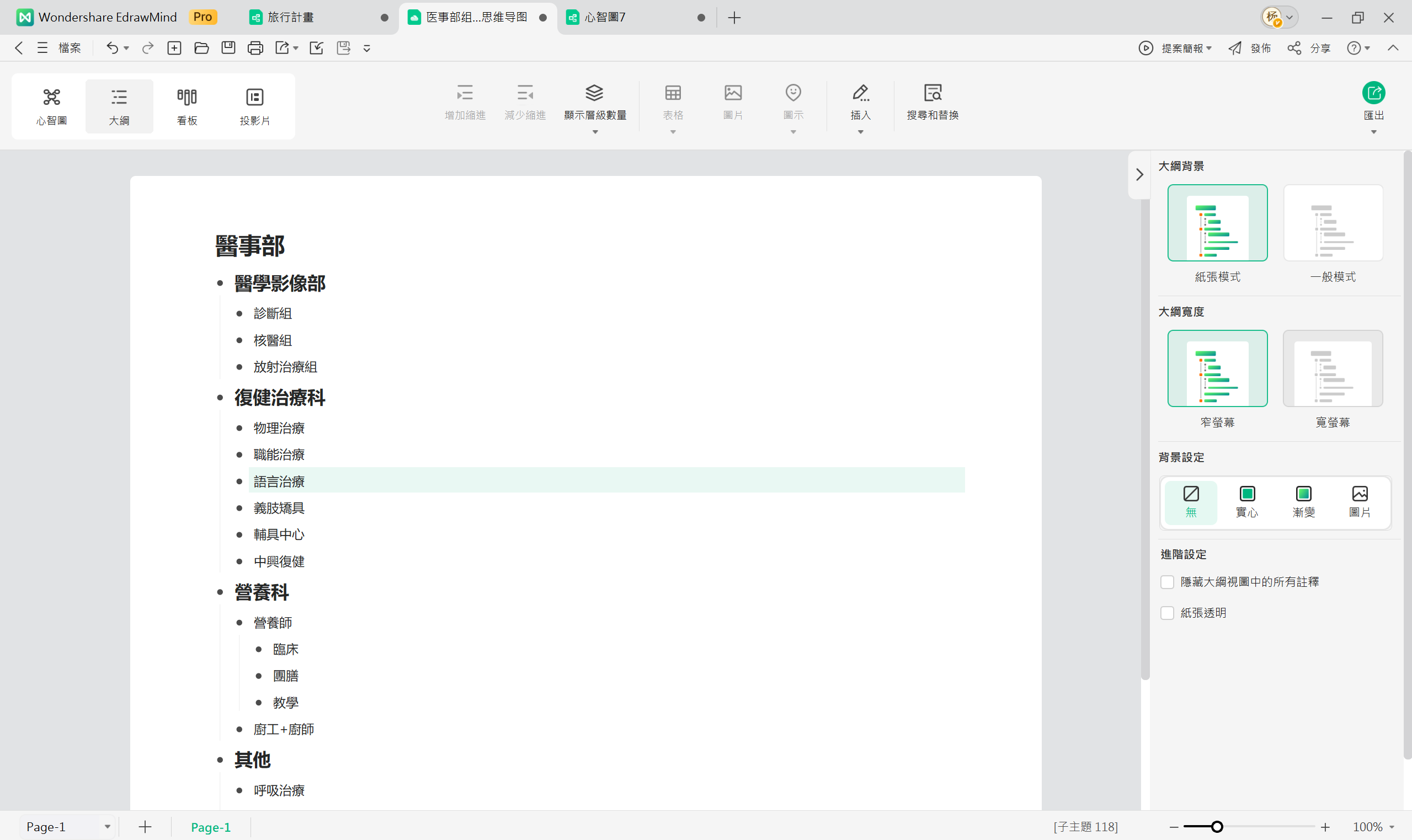Enable 隱藏大綱視圖中的所有註釋 option
Viewport: 1412px width, 840px height.
click(1168, 582)
